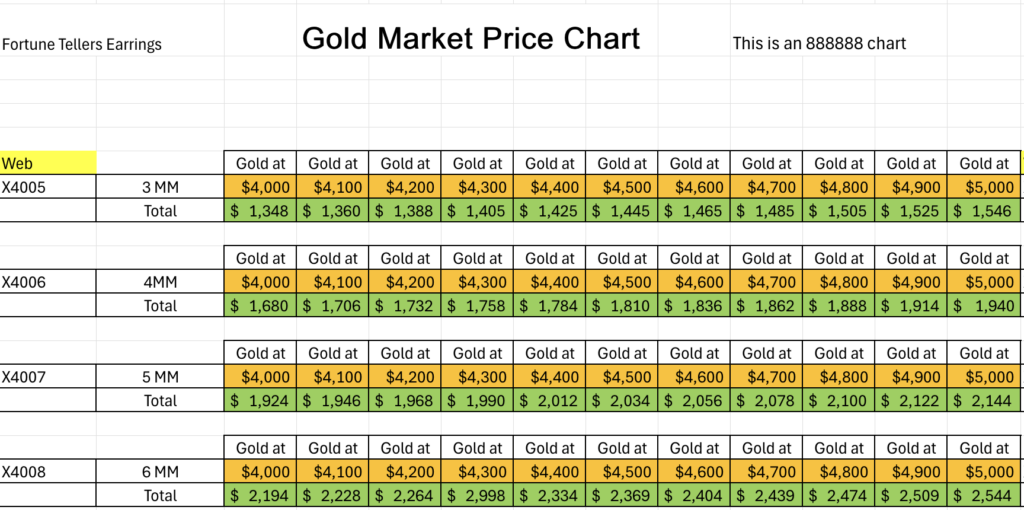The width and height of the screenshot is (1024, 510).
Task: Click the X4006 item code cell
Action: tap(24, 282)
